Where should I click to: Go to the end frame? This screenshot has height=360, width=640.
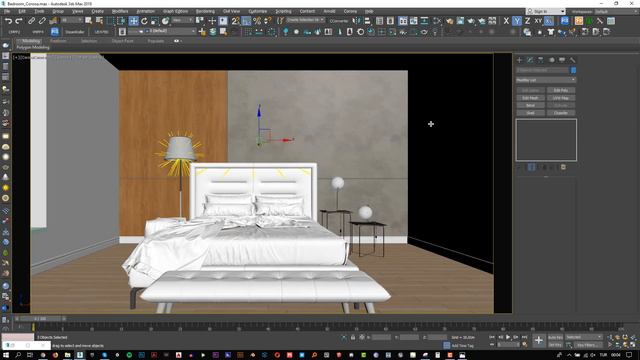[x=524, y=337]
